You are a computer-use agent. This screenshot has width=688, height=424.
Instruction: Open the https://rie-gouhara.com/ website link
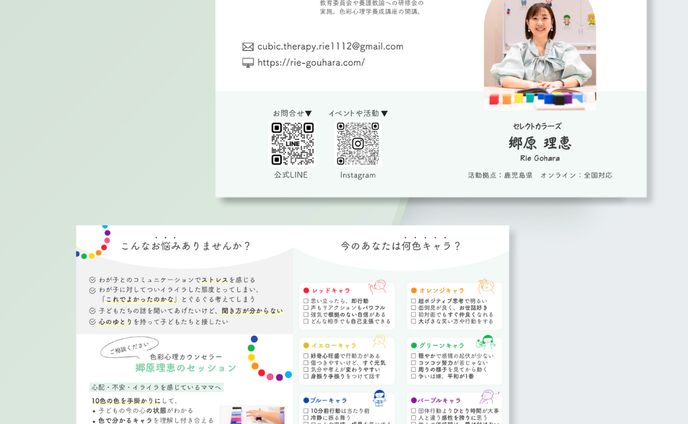pyautogui.click(x=311, y=62)
